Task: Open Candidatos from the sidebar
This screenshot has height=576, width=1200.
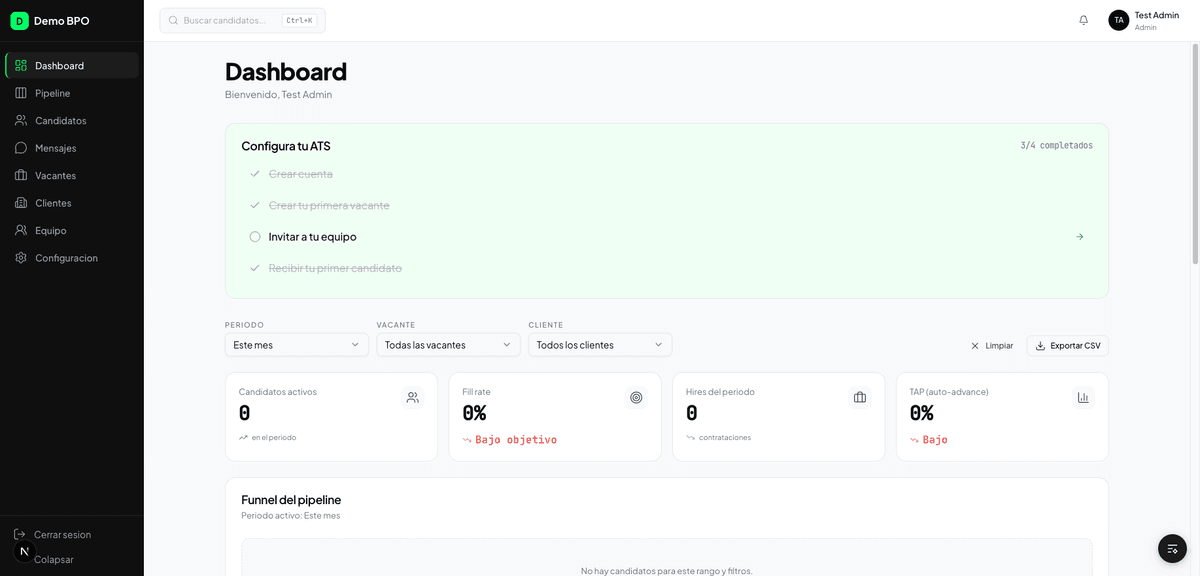Action: pyautogui.click(x=72, y=120)
